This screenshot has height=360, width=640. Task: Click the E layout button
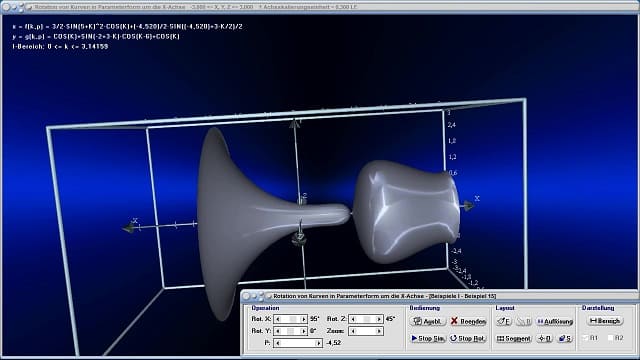point(504,321)
